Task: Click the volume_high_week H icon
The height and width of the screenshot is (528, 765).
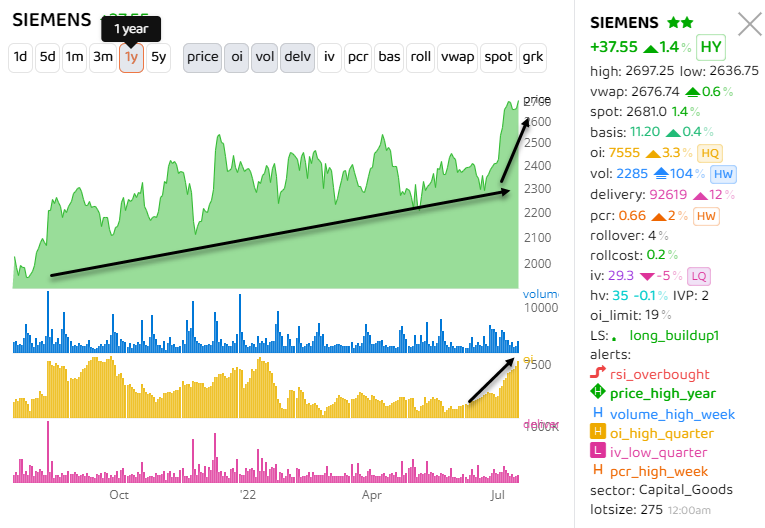Action: [598, 412]
